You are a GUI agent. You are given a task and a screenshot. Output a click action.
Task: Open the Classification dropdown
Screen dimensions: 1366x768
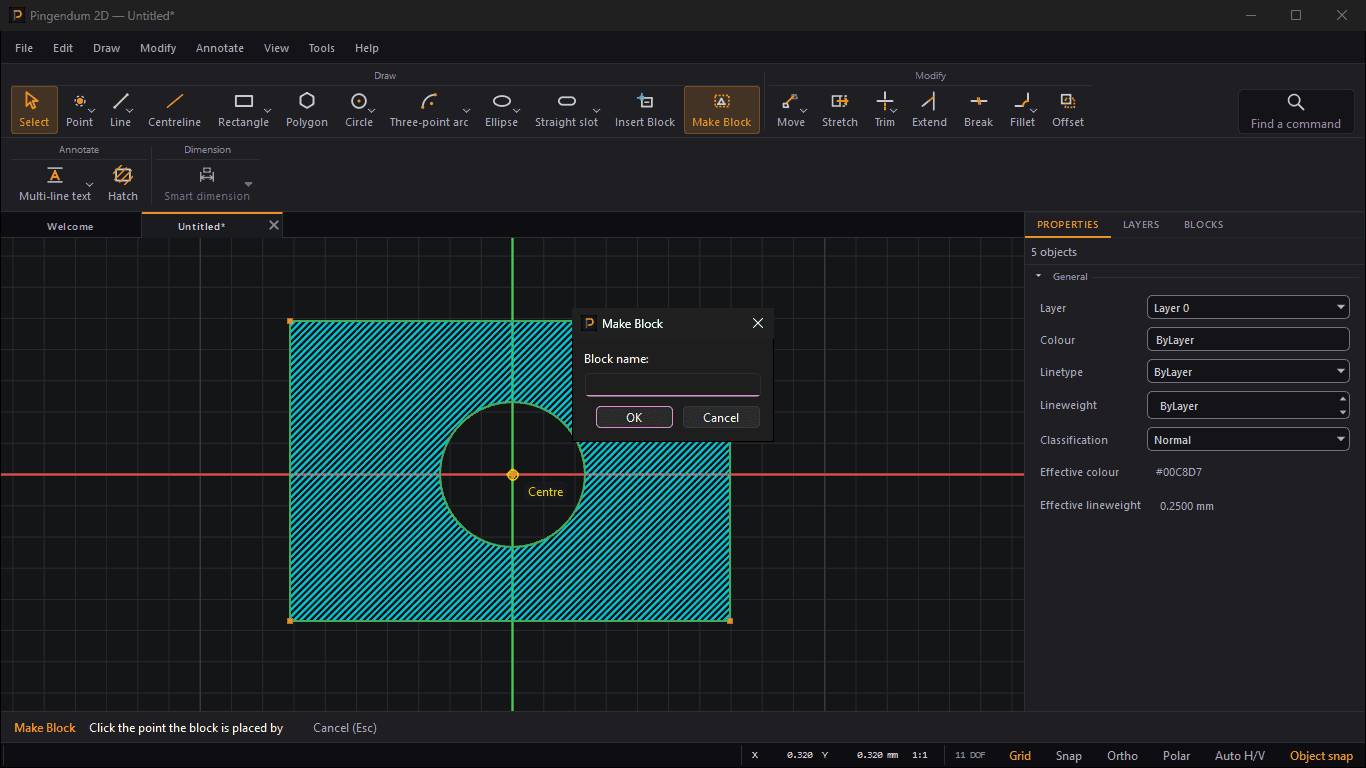(x=1248, y=440)
